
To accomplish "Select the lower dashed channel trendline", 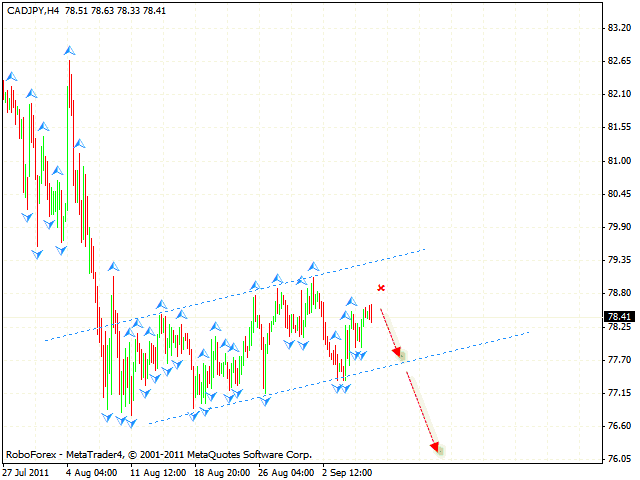I will (339, 378).
